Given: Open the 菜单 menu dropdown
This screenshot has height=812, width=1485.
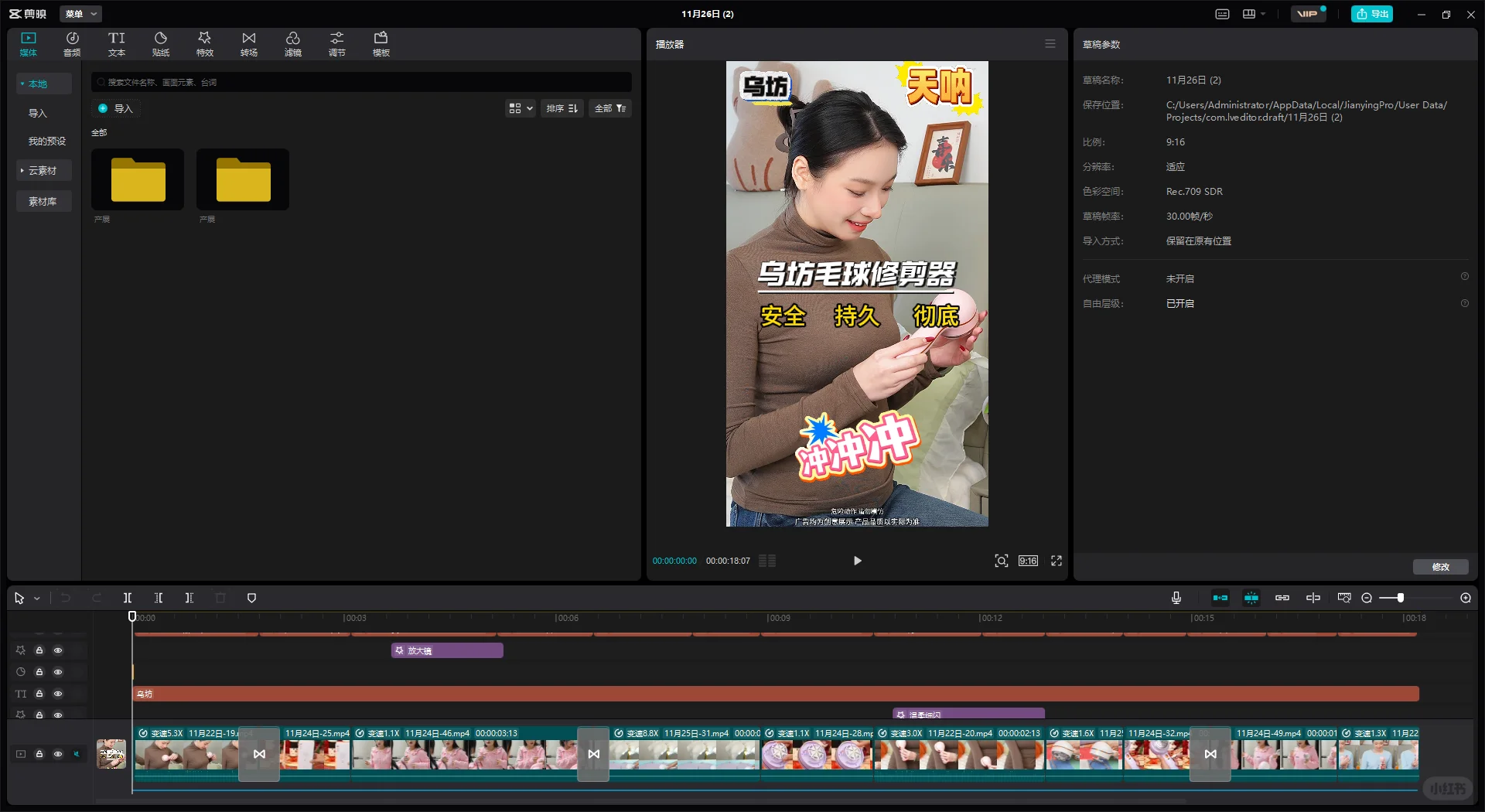Looking at the screenshot, I should (x=80, y=14).
